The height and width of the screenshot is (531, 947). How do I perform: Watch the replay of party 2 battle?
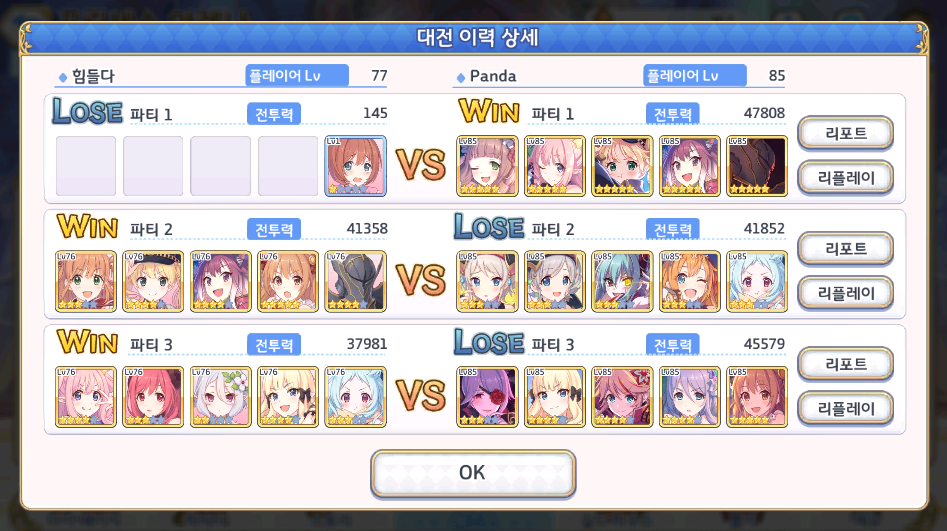846,293
